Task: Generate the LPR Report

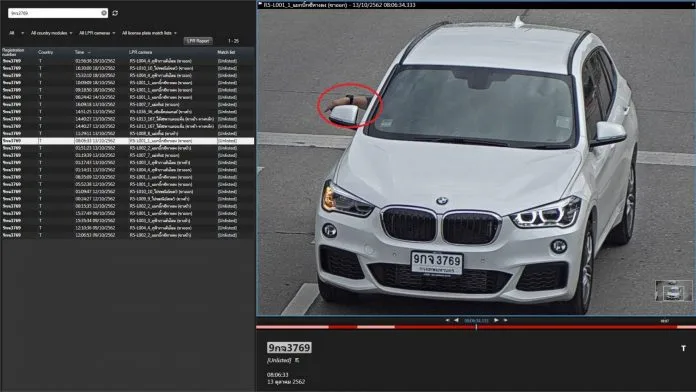Action: (198, 41)
